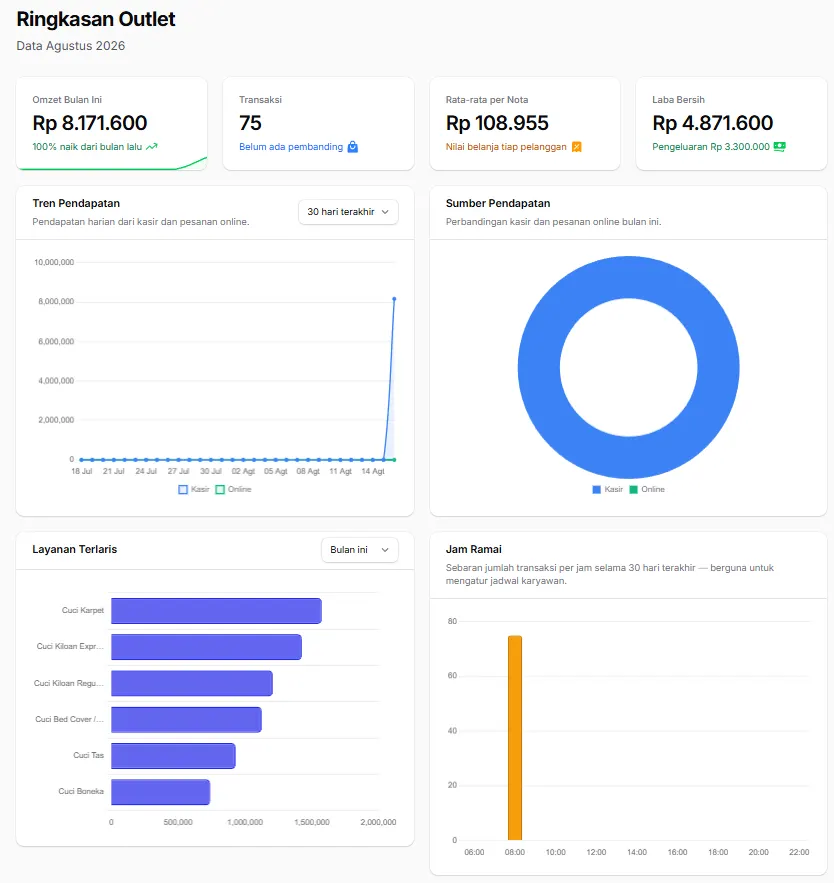Click the shopping bag icon beside Belum ada pembanding

[x=353, y=147]
